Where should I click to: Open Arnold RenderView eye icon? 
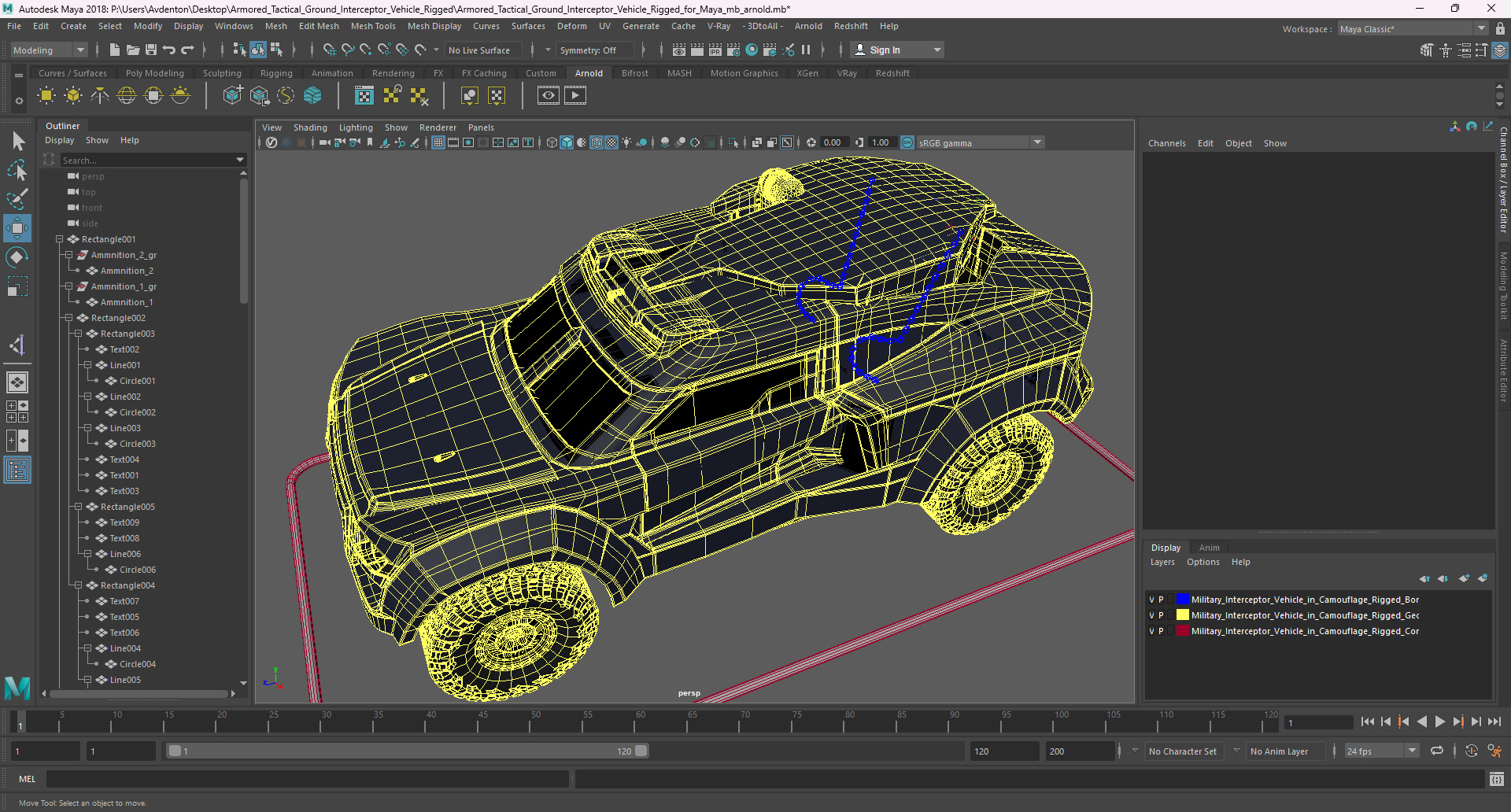click(x=549, y=96)
